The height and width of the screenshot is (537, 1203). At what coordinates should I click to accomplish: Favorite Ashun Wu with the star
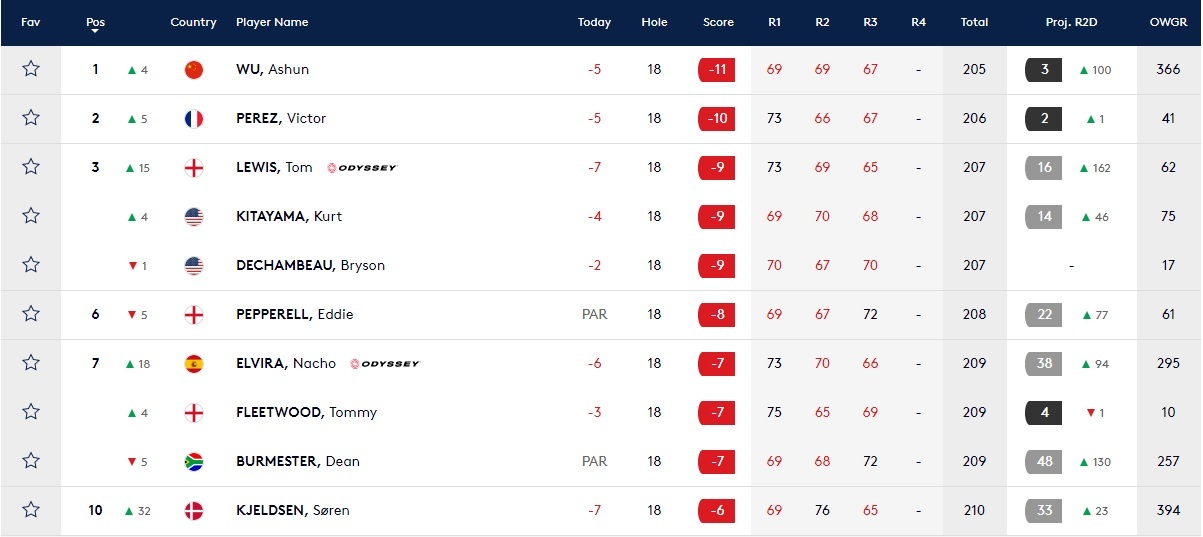pos(31,69)
